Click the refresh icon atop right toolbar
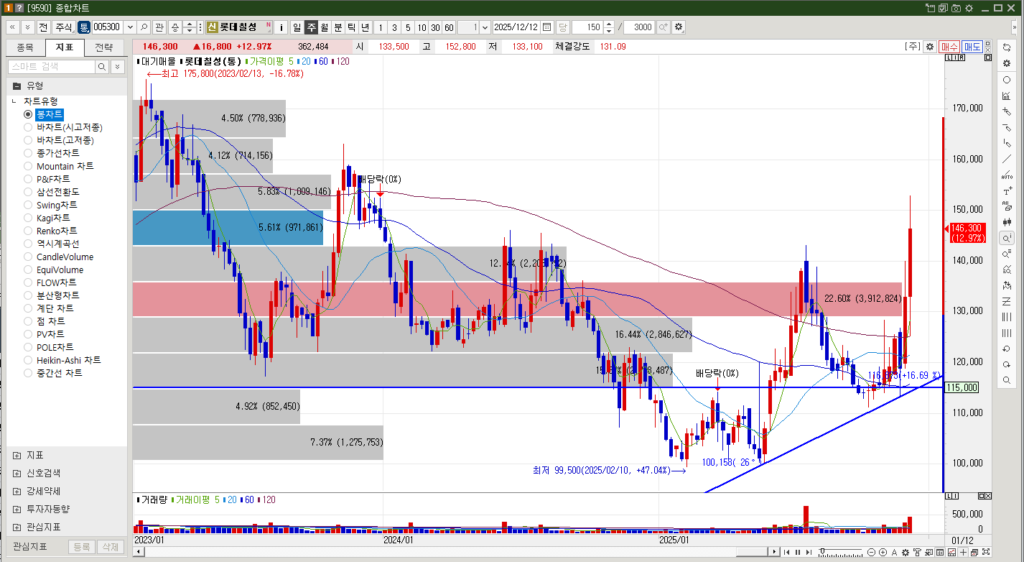The height and width of the screenshot is (562, 1024). (1005, 47)
